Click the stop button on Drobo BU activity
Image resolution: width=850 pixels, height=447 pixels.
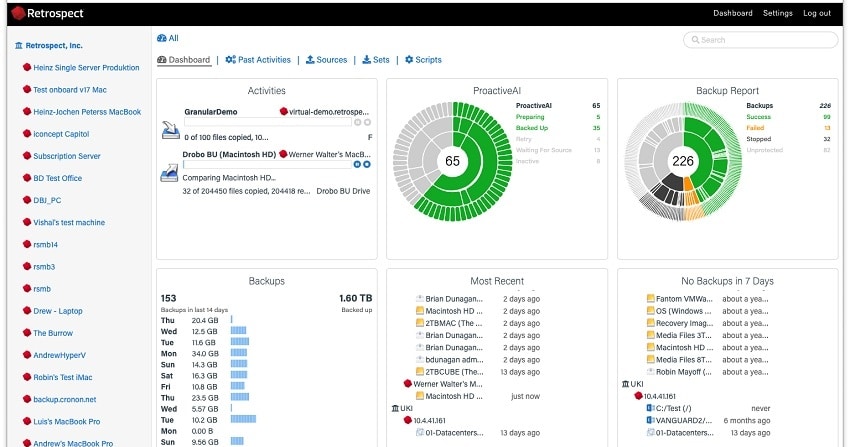point(367,164)
